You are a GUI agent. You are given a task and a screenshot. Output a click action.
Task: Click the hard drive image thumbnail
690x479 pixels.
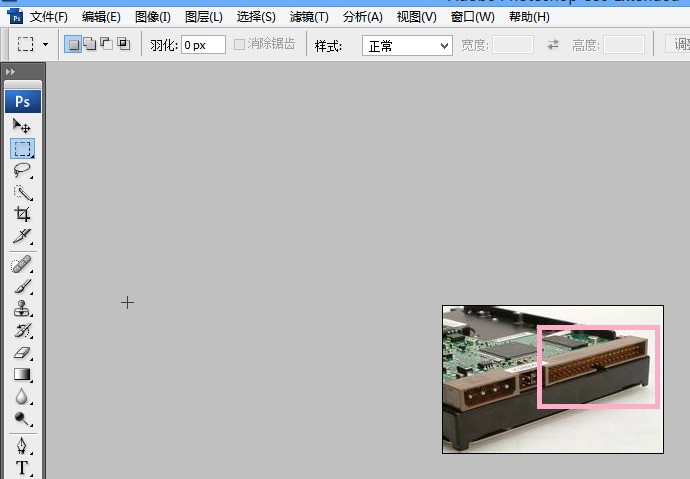pyautogui.click(x=552, y=379)
